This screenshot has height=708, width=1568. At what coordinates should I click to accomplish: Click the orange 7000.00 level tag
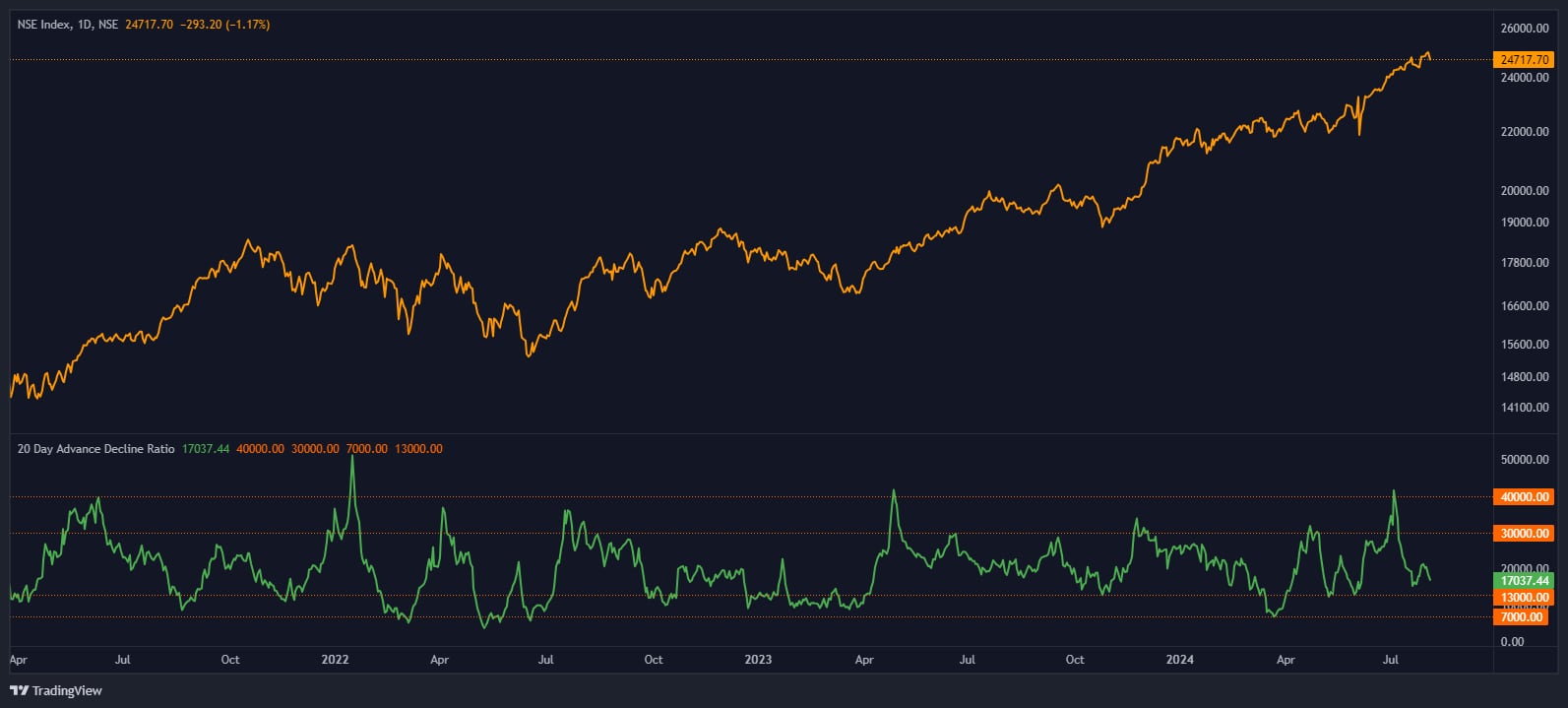click(x=1521, y=616)
